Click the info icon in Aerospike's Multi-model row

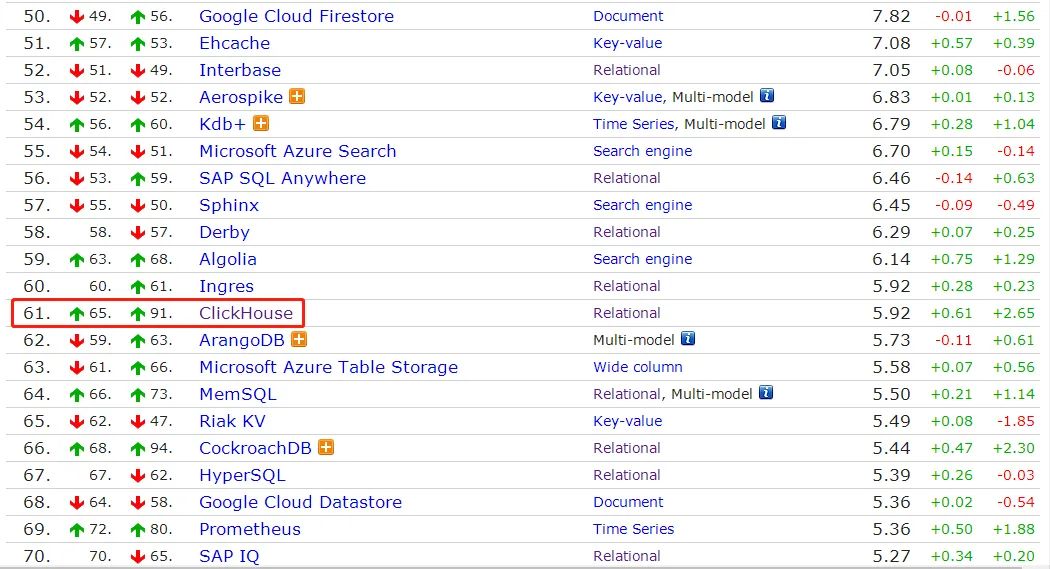click(x=767, y=96)
